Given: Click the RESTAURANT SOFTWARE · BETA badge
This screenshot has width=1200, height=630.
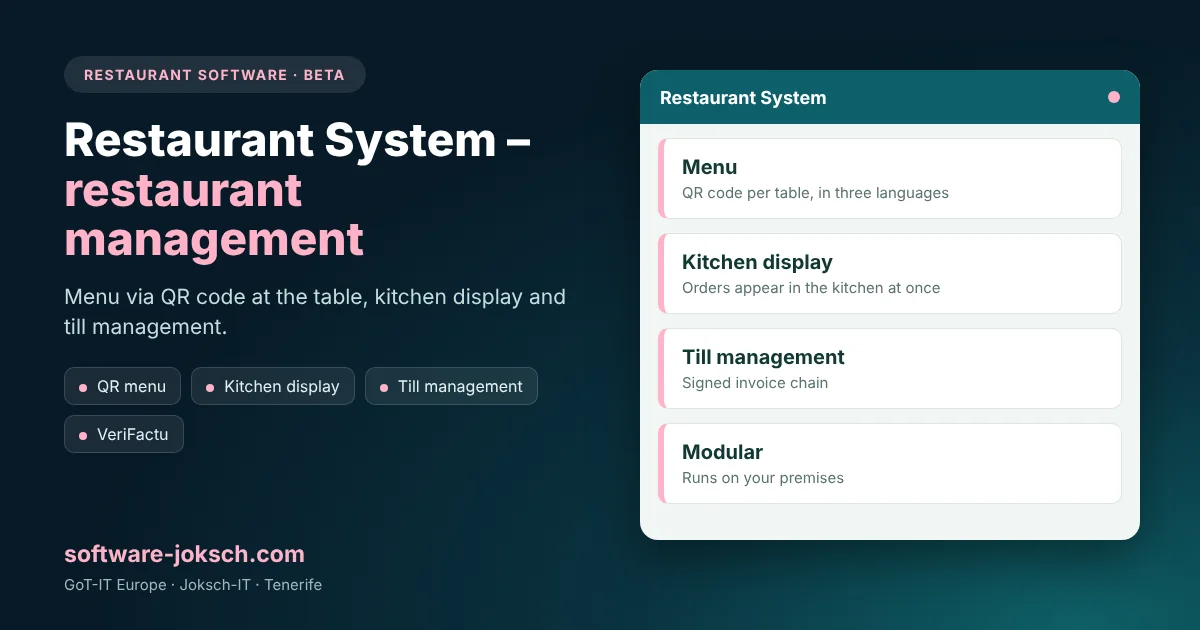Looking at the screenshot, I should tap(215, 75).
